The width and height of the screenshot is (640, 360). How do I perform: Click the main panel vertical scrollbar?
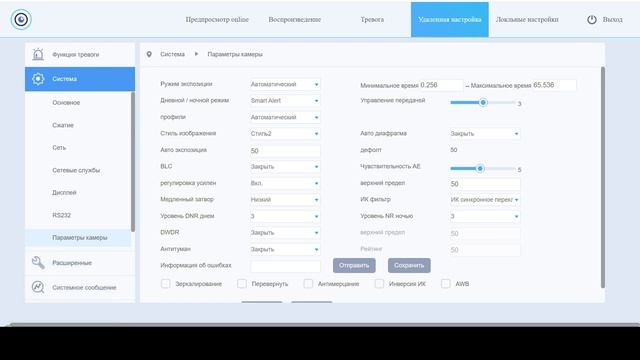(603, 178)
